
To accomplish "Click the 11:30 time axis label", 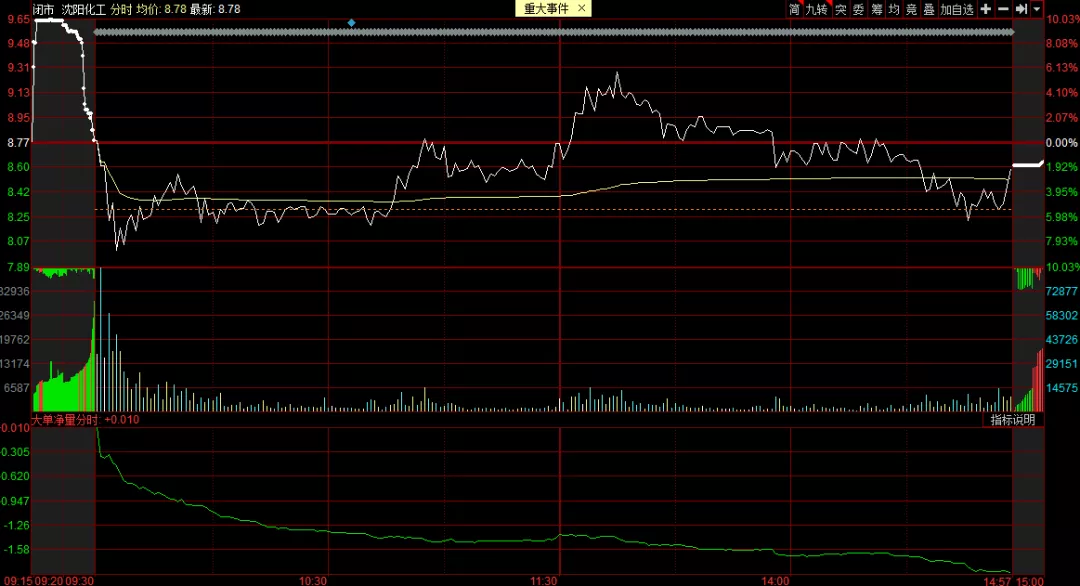I will 543,580.
